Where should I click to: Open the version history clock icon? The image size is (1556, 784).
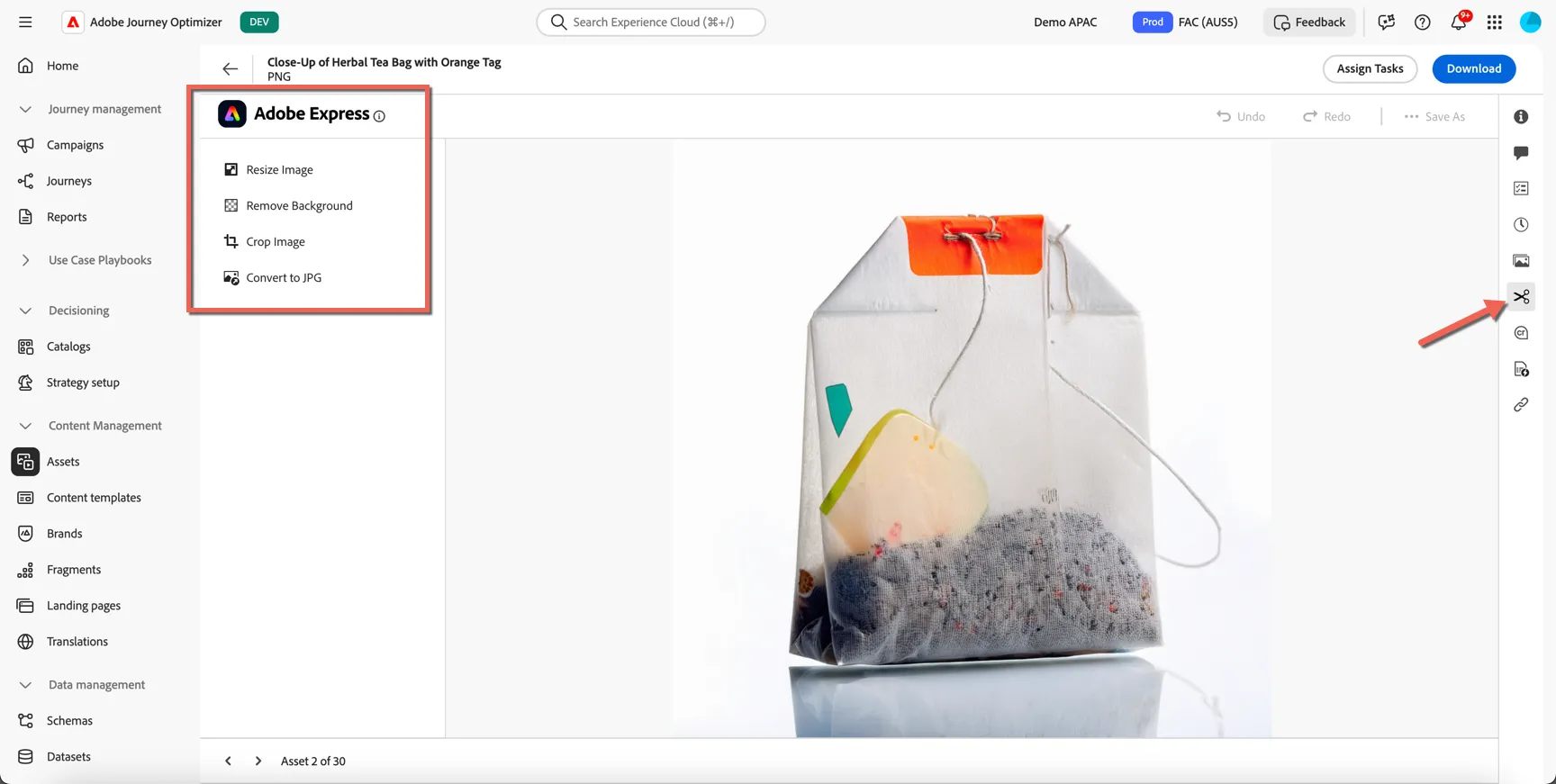coord(1521,225)
